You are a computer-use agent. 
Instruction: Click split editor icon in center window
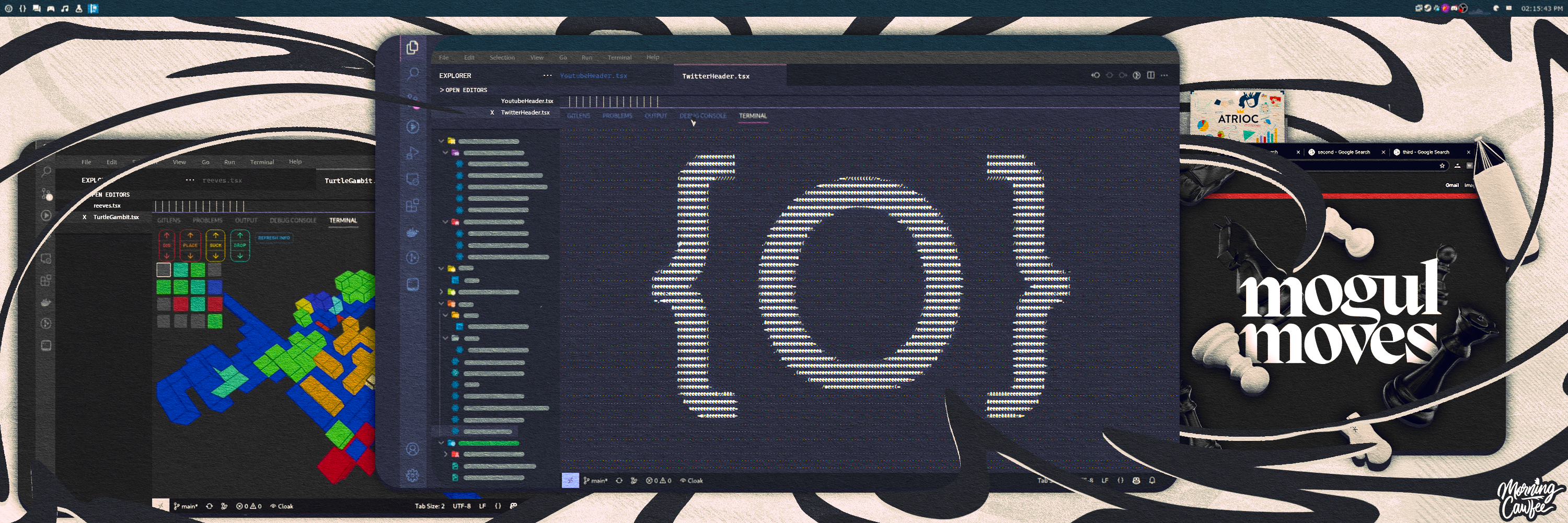[1150, 75]
